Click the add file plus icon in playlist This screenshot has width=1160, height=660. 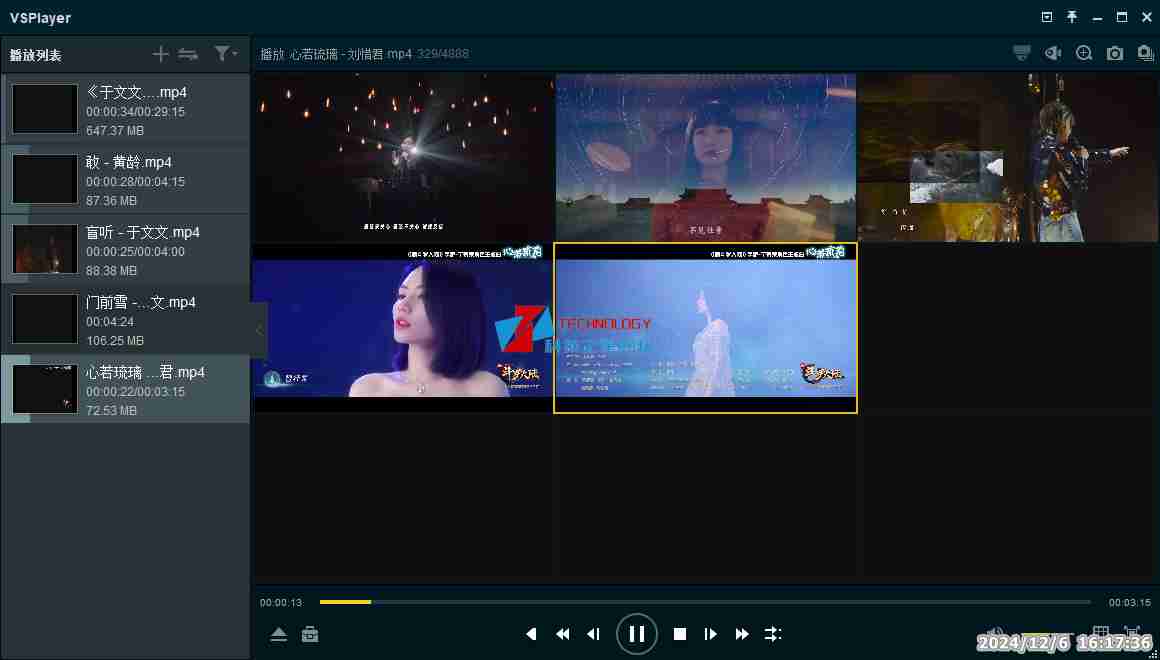(160, 54)
